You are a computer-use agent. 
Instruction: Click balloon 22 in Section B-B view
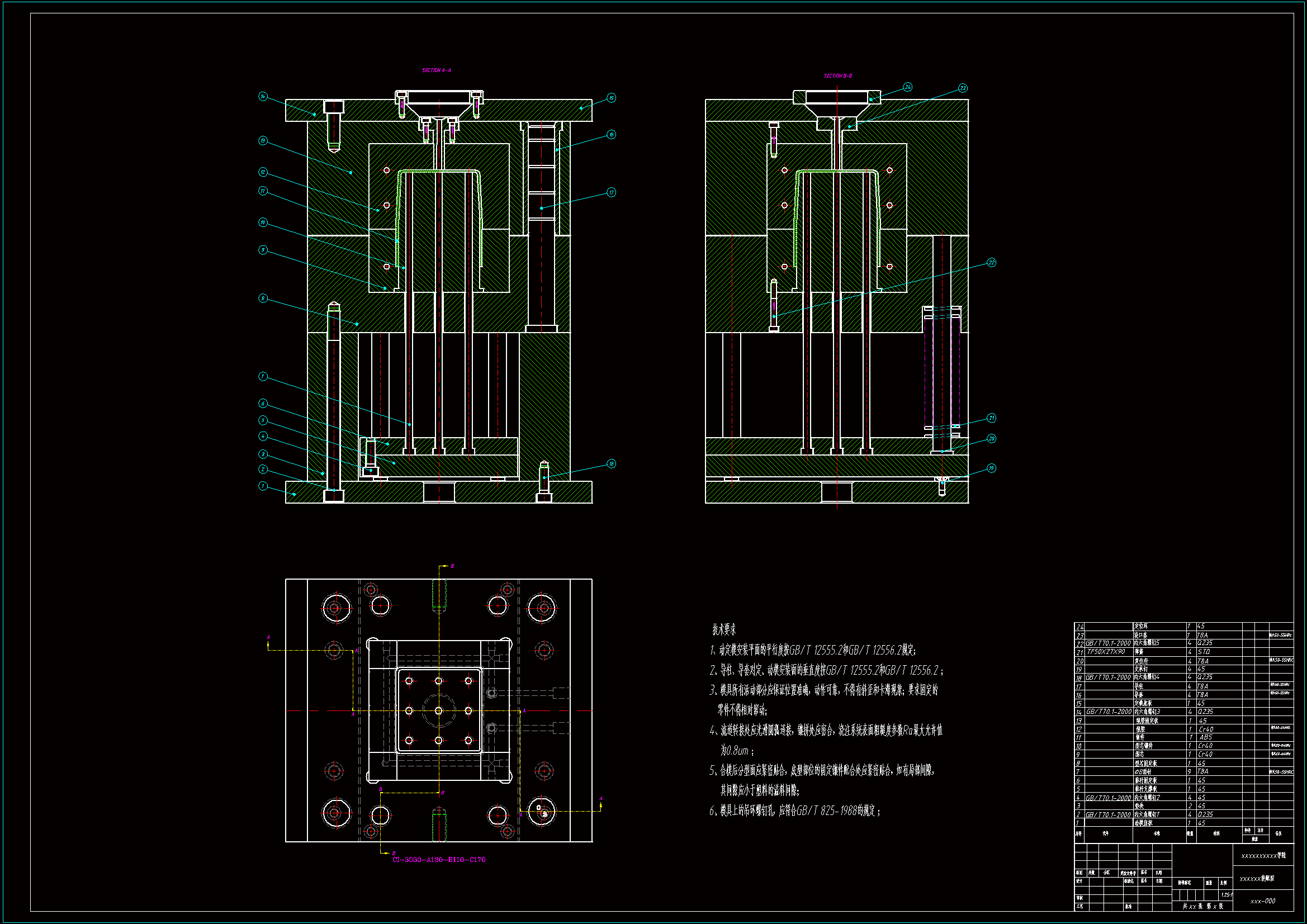click(x=991, y=263)
